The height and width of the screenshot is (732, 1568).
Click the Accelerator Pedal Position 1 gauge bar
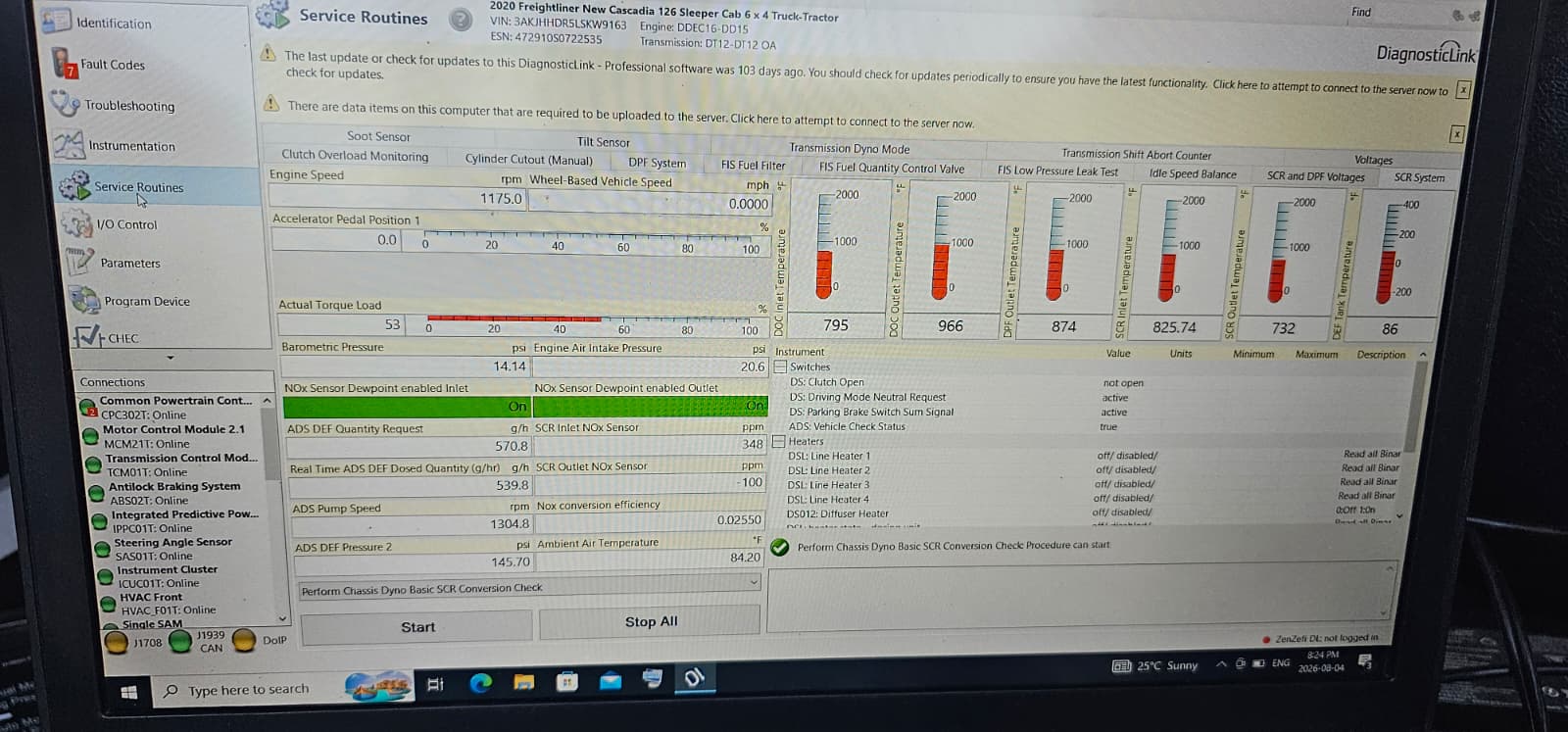(x=590, y=242)
